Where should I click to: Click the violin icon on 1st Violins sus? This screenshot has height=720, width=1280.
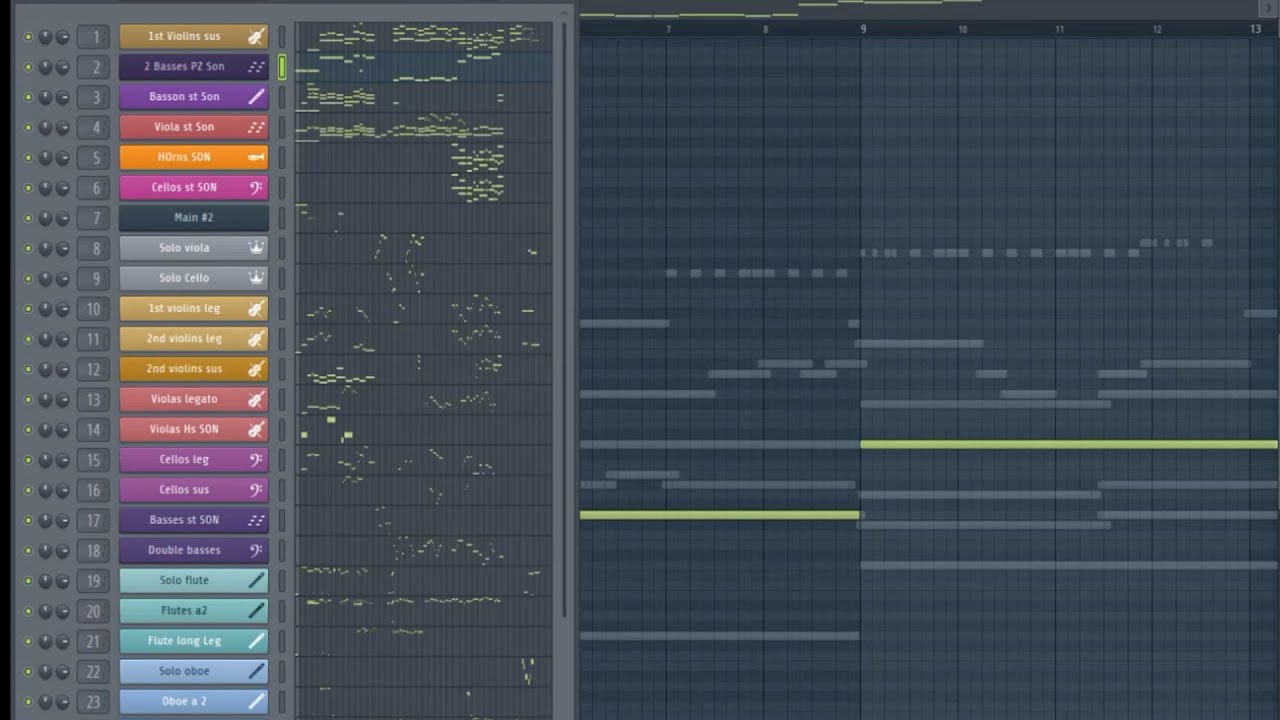[x=256, y=37]
